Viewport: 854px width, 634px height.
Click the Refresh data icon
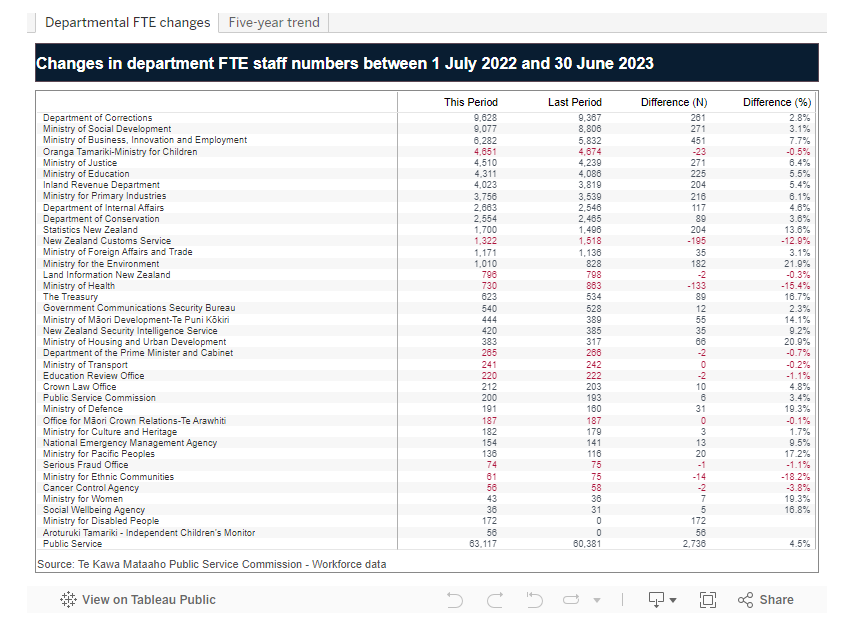pos(572,600)
